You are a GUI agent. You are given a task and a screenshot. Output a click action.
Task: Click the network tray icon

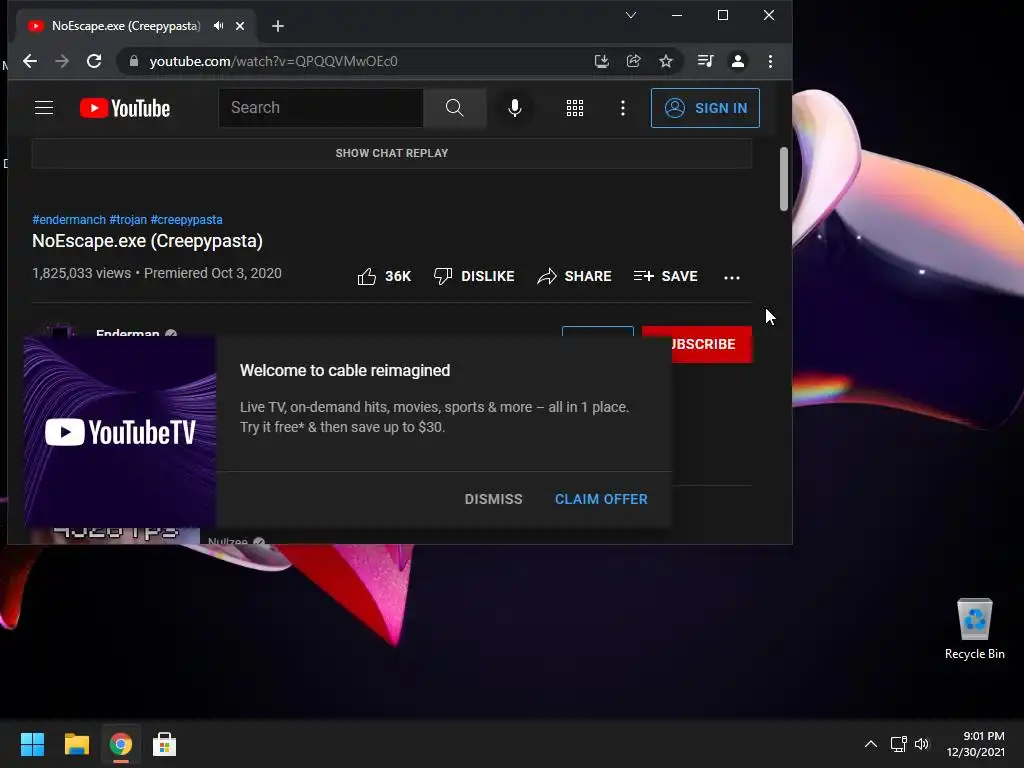[x=899, y=744]
